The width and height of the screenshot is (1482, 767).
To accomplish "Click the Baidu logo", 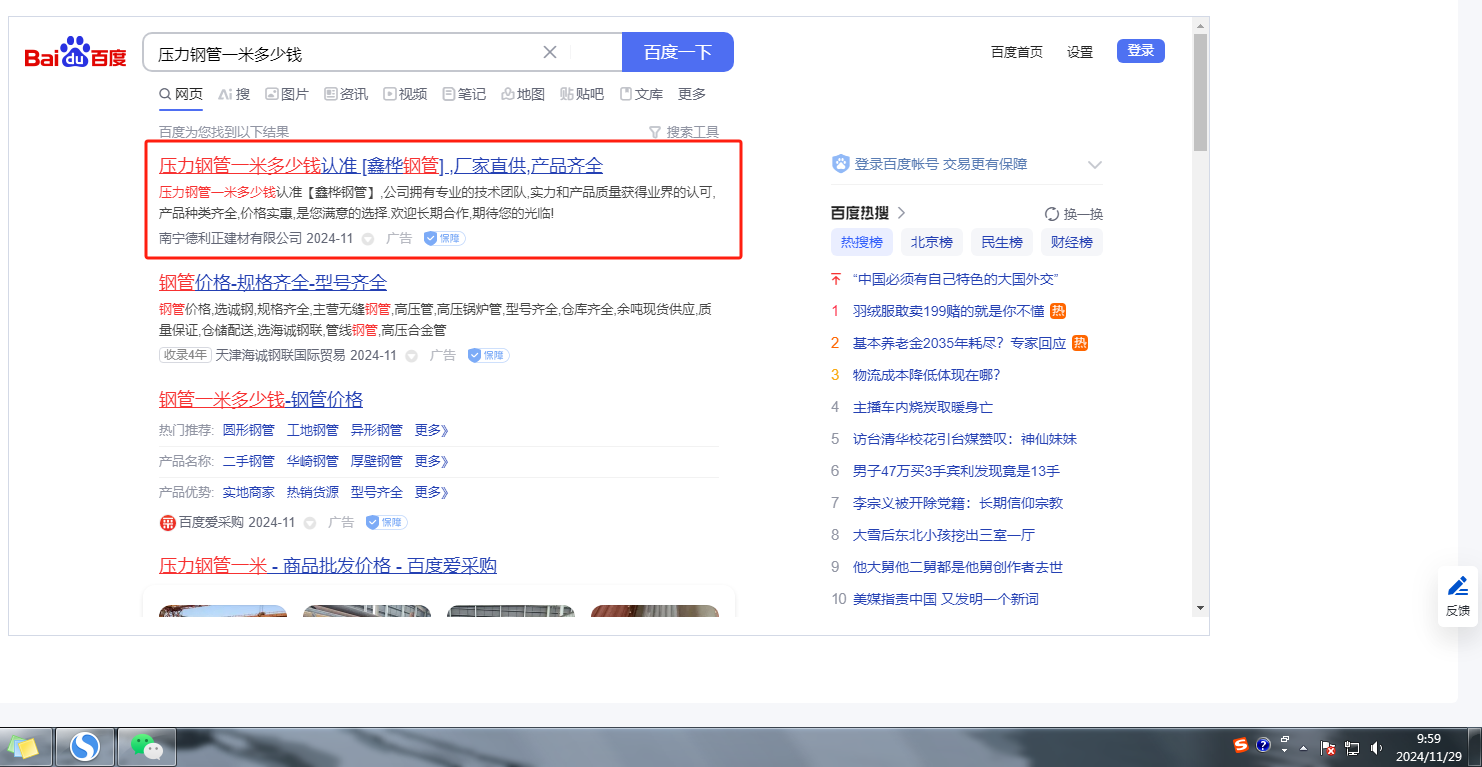I will tap(76, 53).
